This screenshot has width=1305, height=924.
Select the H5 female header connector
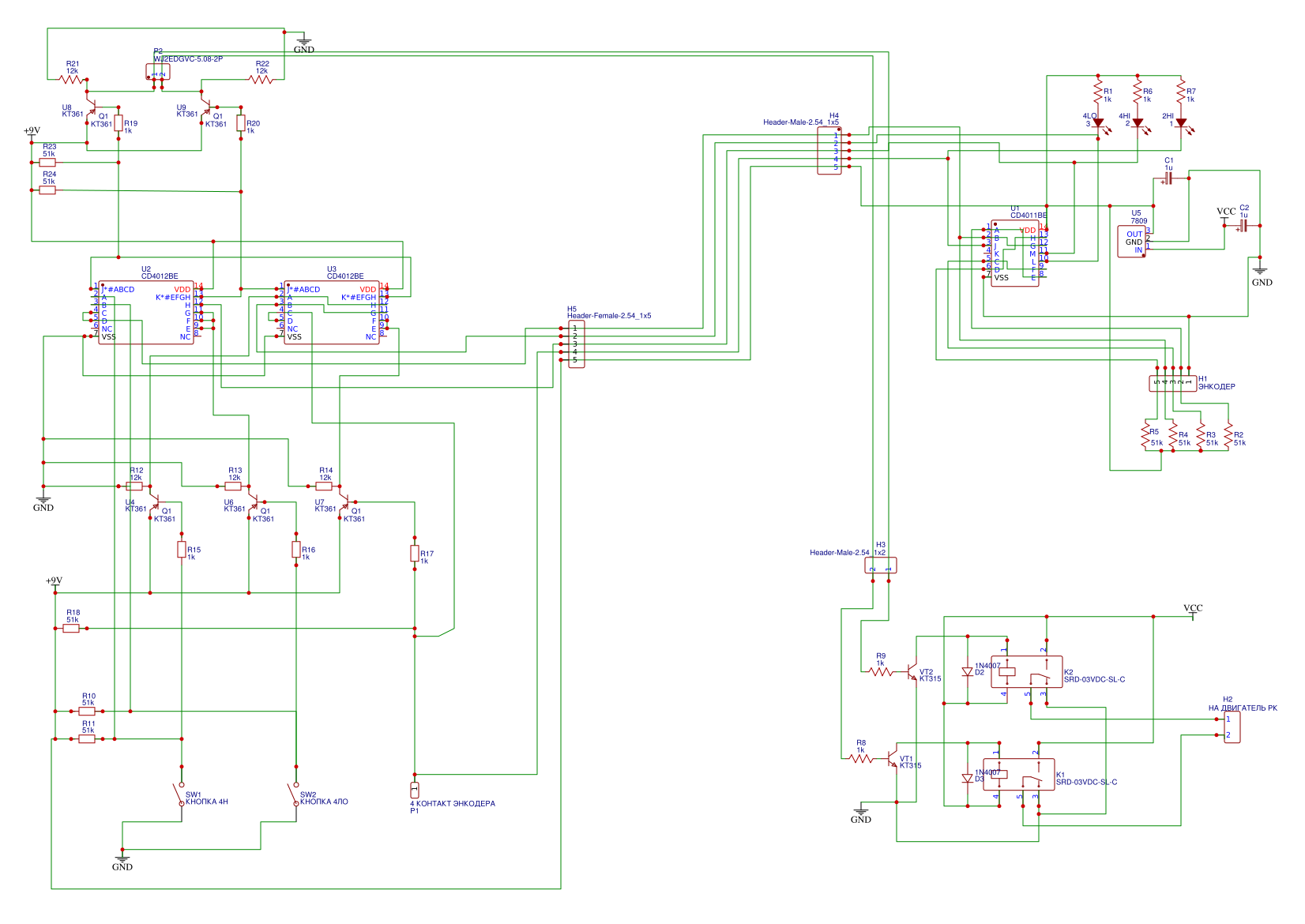point(577,344)
